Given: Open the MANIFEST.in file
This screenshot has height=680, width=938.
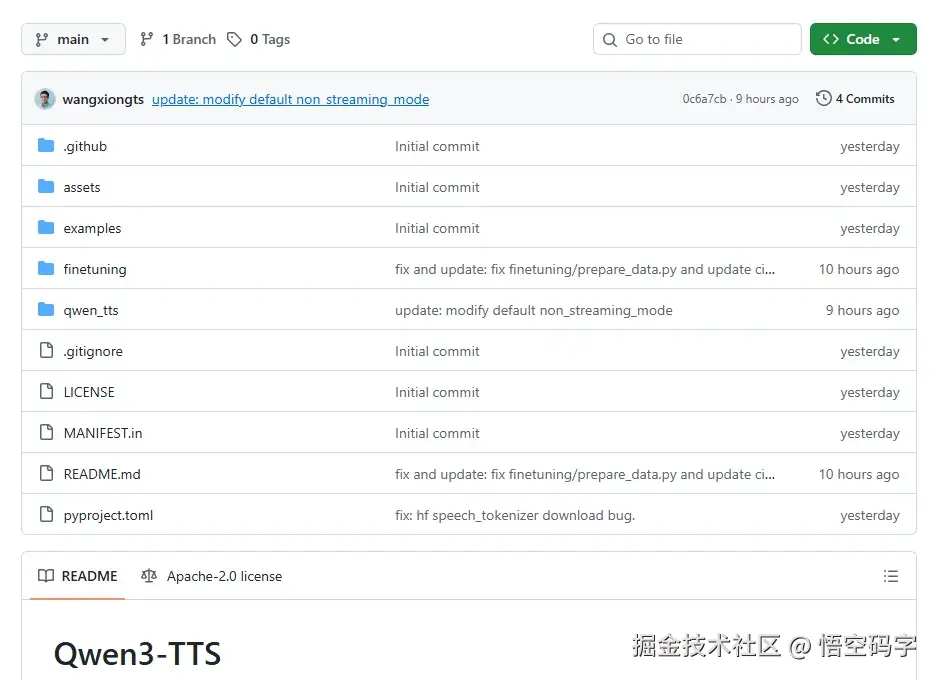Looking at the screenshot, I should click(x=103, y=433).
